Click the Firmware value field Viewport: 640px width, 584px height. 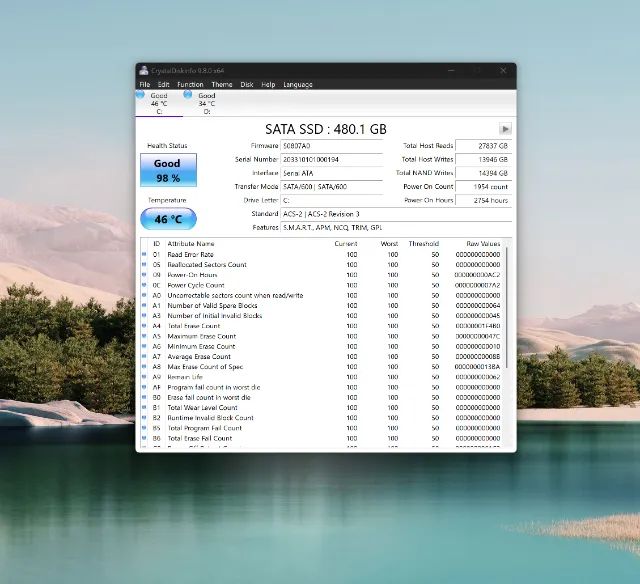click(331, 146)
